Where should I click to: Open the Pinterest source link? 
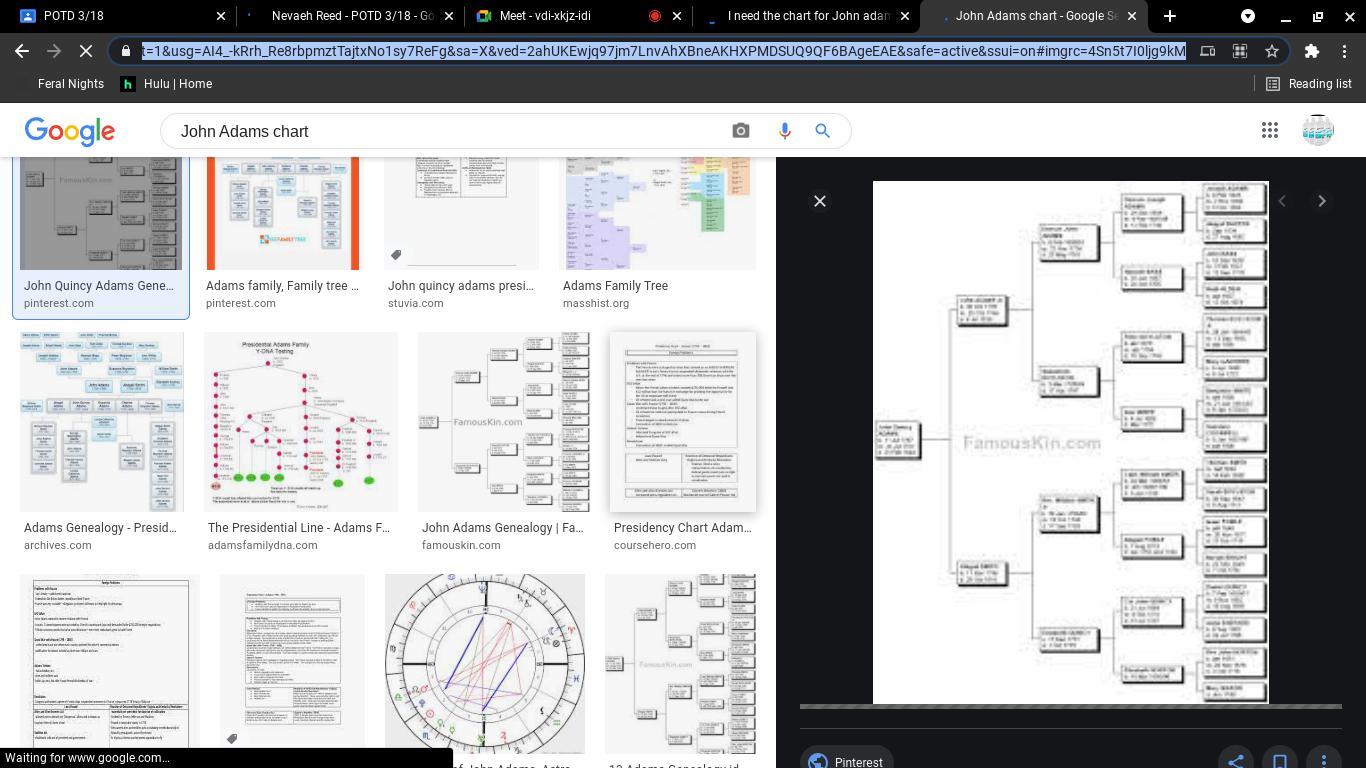846,761
